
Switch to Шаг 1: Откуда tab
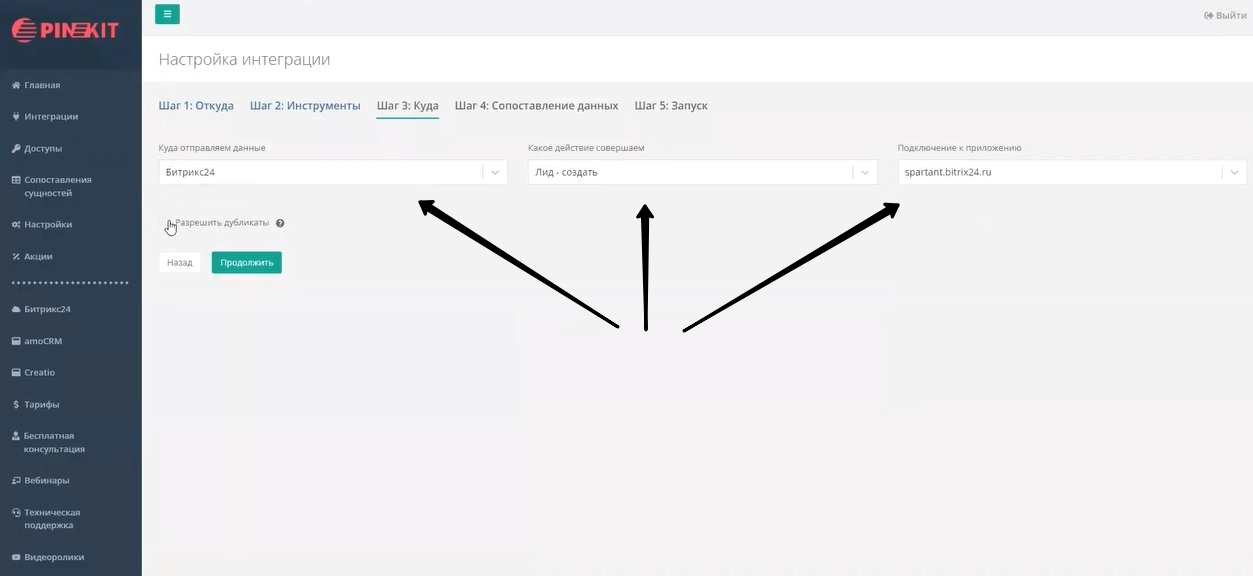[196, 106]
